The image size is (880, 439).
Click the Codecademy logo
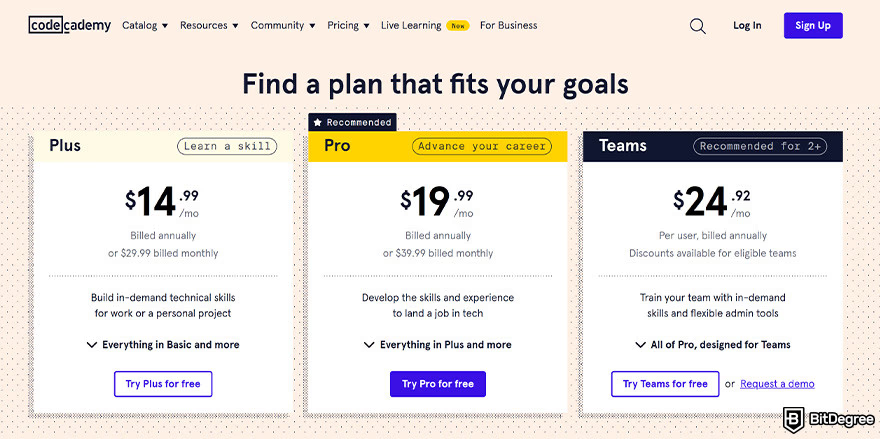coord(69,25)
